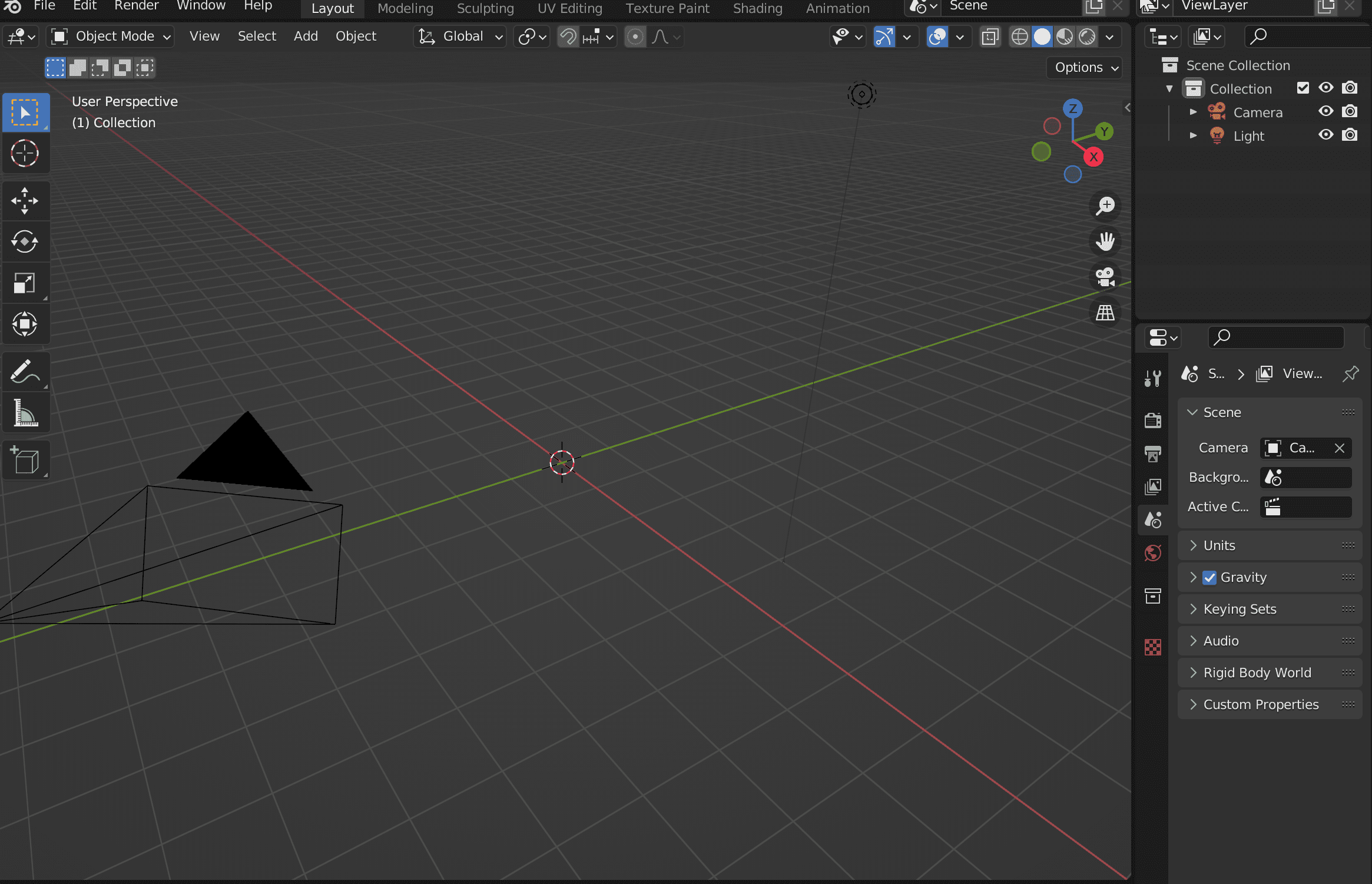Disable Camera in renders toggle
Image resolution: width=1372 pixels, height=884 pixels.
tap(1350, 111)
